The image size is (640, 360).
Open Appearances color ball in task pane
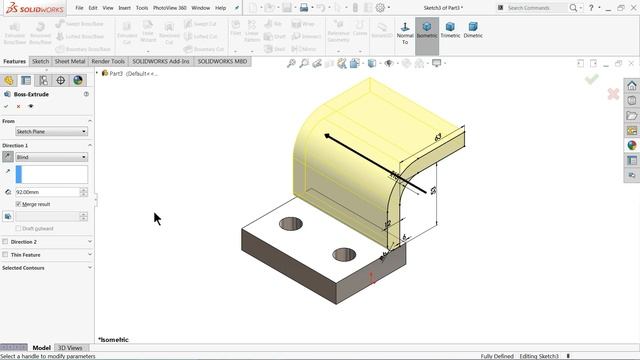(x=632, y=145)
